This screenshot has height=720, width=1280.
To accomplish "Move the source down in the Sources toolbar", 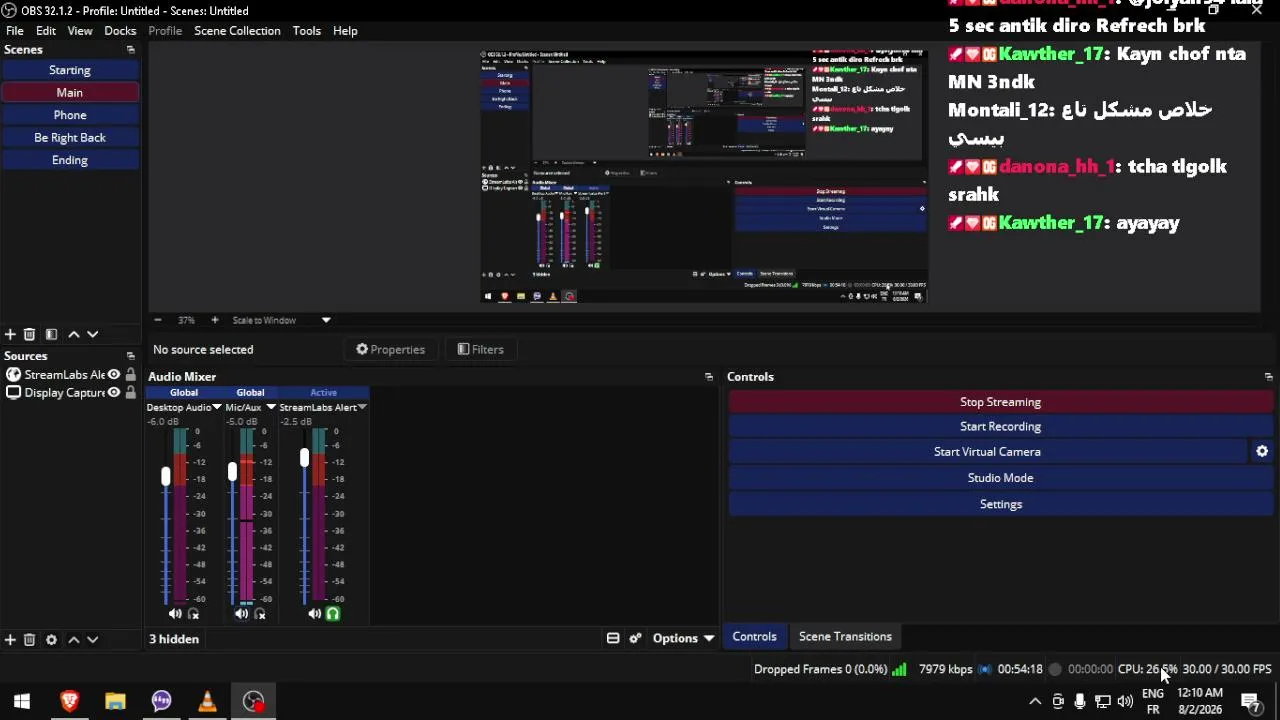I will [x=92, y=639].
